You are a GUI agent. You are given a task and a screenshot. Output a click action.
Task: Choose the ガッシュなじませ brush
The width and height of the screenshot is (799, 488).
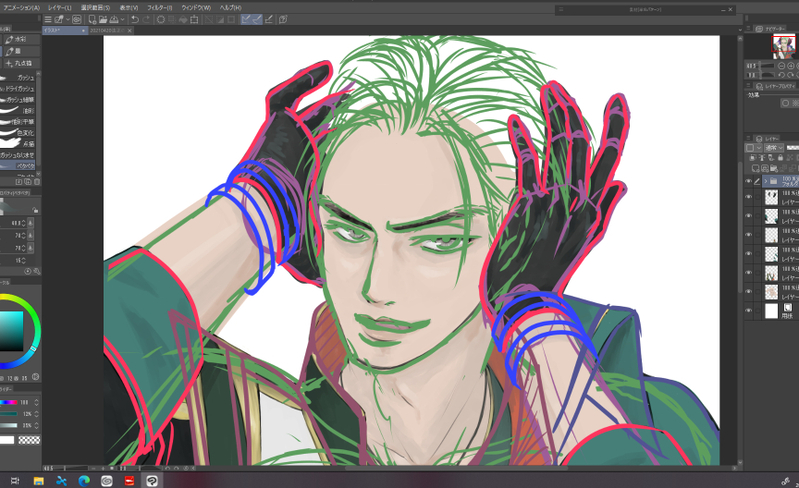click(x=18, y=155)
